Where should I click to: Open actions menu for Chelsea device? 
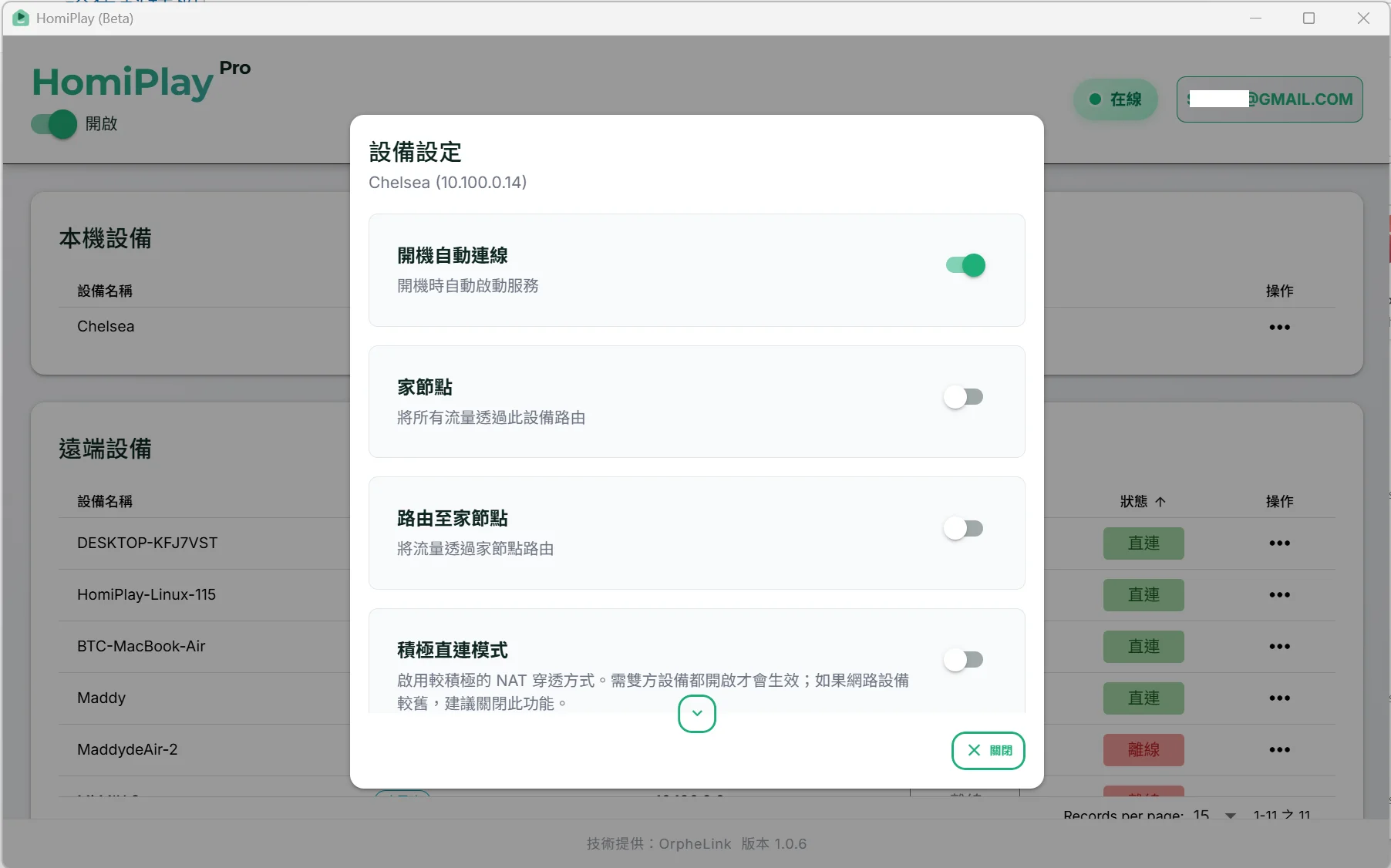click(1280, 328)
